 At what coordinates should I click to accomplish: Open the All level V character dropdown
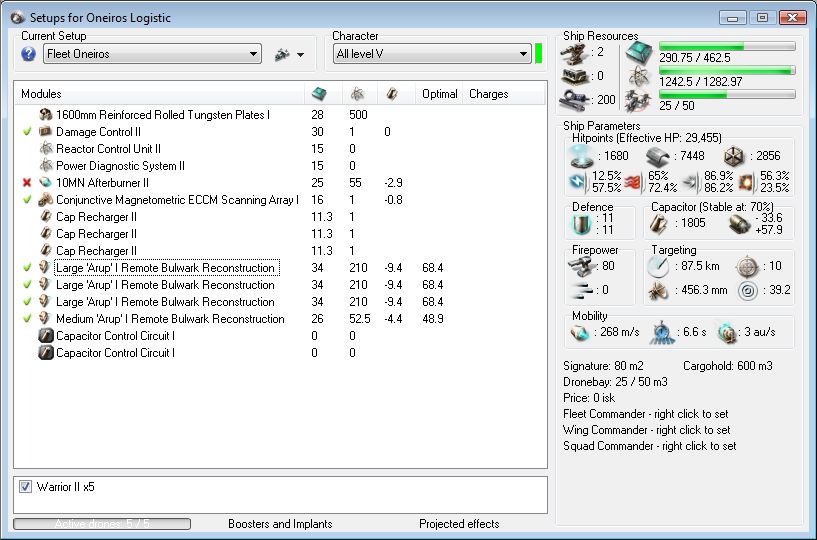[432, 54]
